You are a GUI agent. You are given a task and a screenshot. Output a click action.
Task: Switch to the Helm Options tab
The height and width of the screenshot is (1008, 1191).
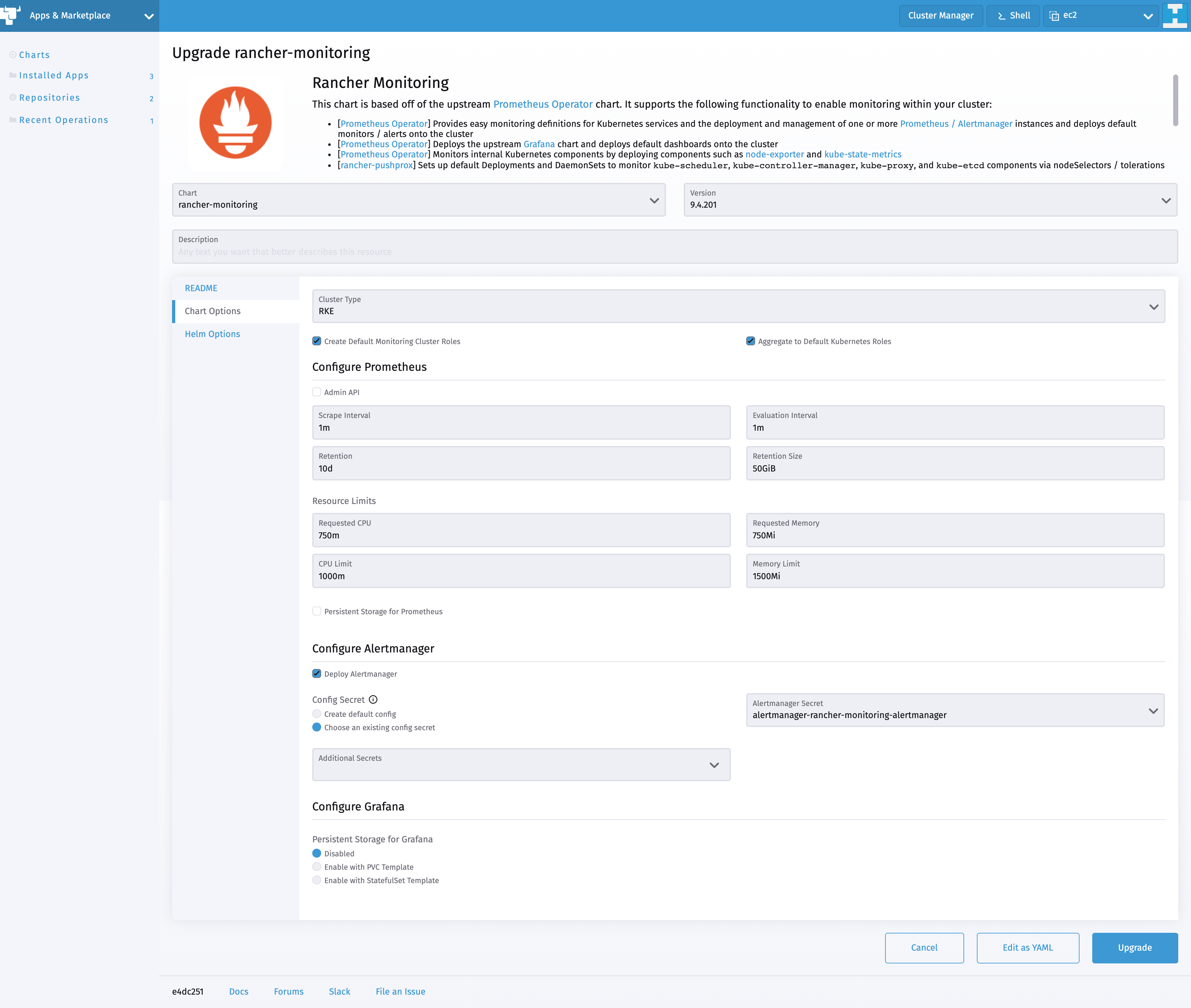[212, 334]
